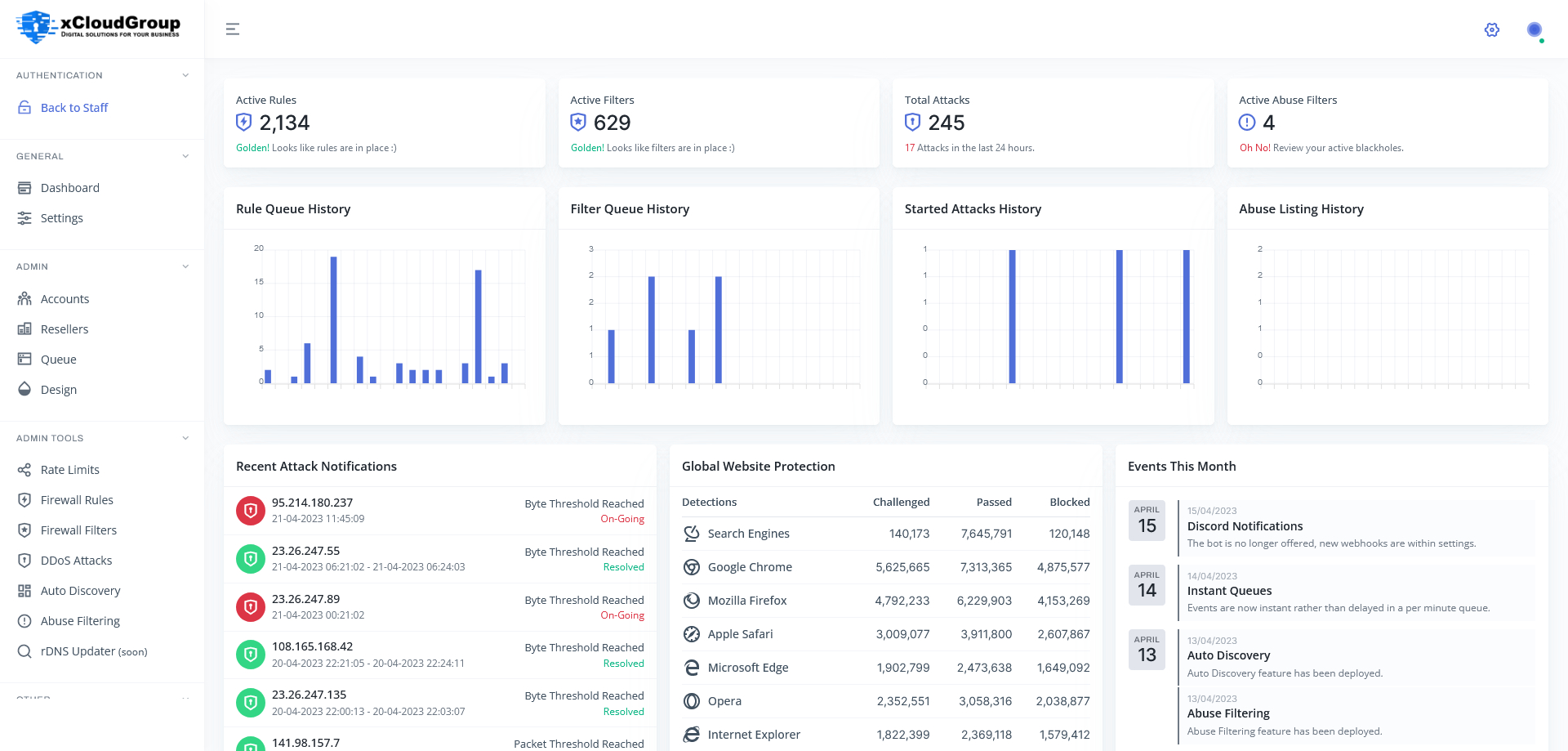Collapse the ADMIN TOOLS section
This screenshot has width=1568, height=751.
tap(185, 437)
